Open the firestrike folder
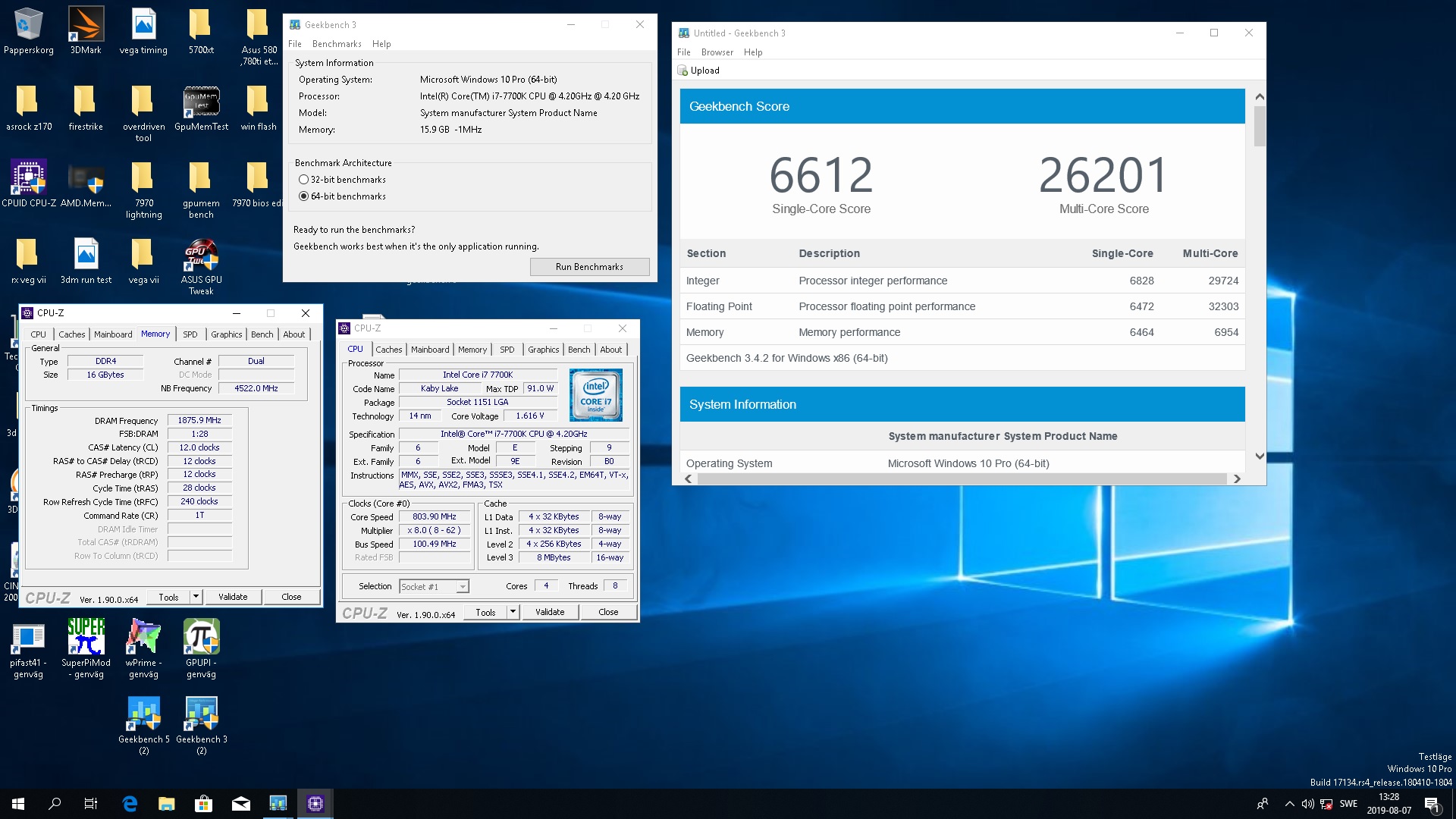 click(x=86, y=108)
